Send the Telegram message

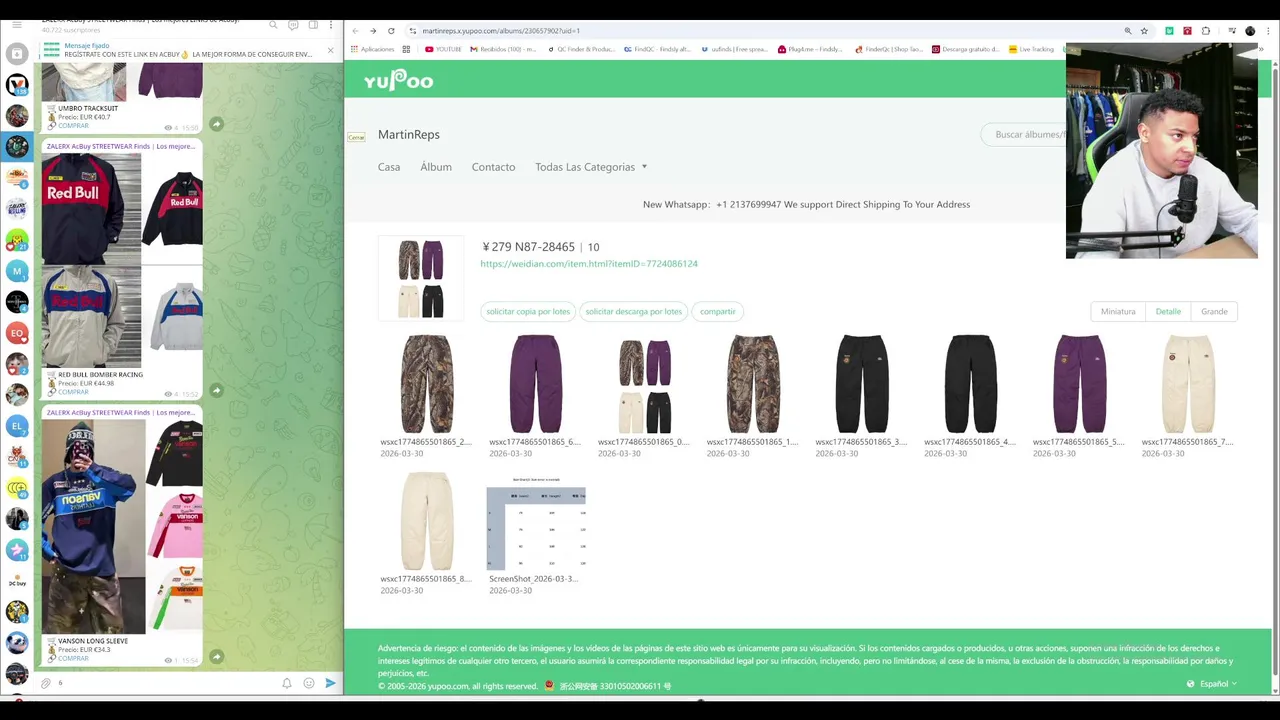[331, 683]
